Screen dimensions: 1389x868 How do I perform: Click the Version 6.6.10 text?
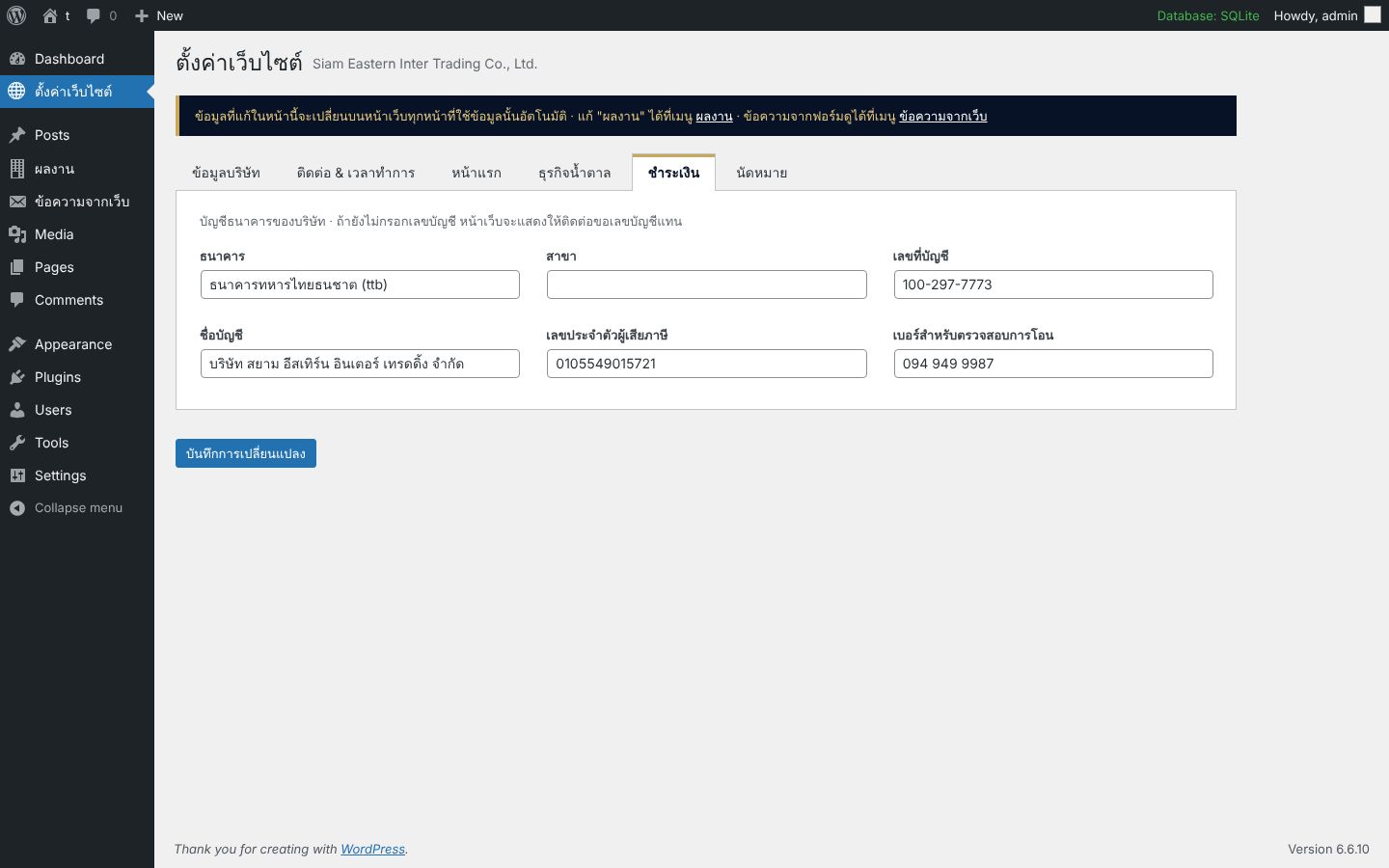(x=1328, y=849)
